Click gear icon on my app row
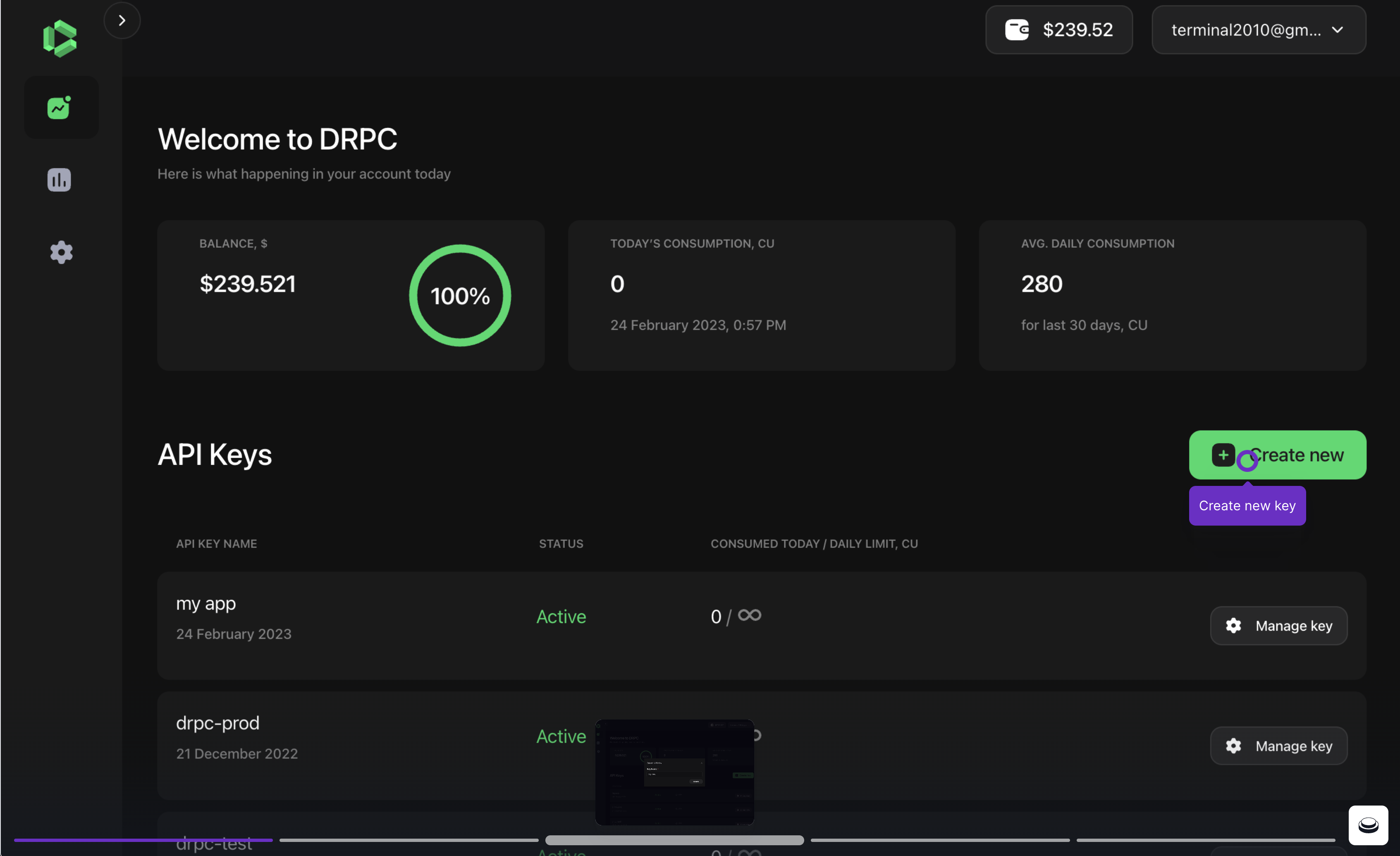This screenshot has height=856, width=1400. tap(1233, 625)
